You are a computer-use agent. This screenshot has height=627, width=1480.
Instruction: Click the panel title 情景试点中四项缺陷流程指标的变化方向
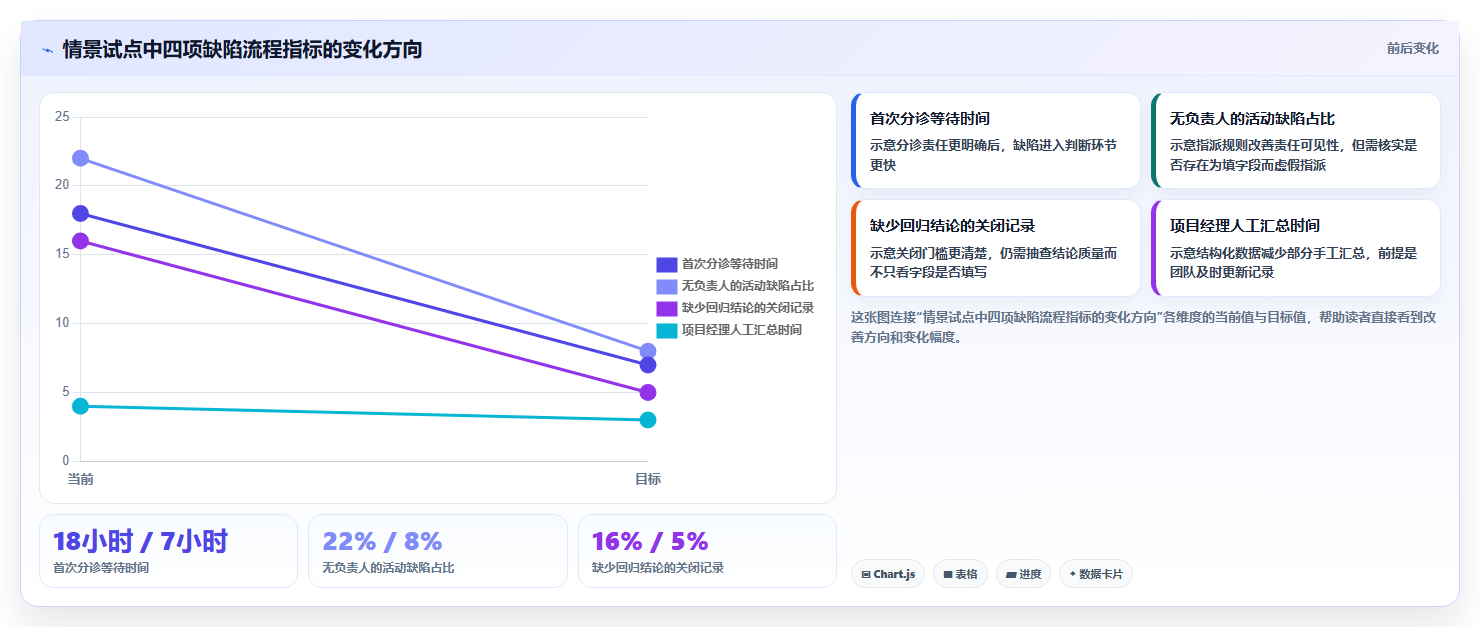[x=242, y=49]
